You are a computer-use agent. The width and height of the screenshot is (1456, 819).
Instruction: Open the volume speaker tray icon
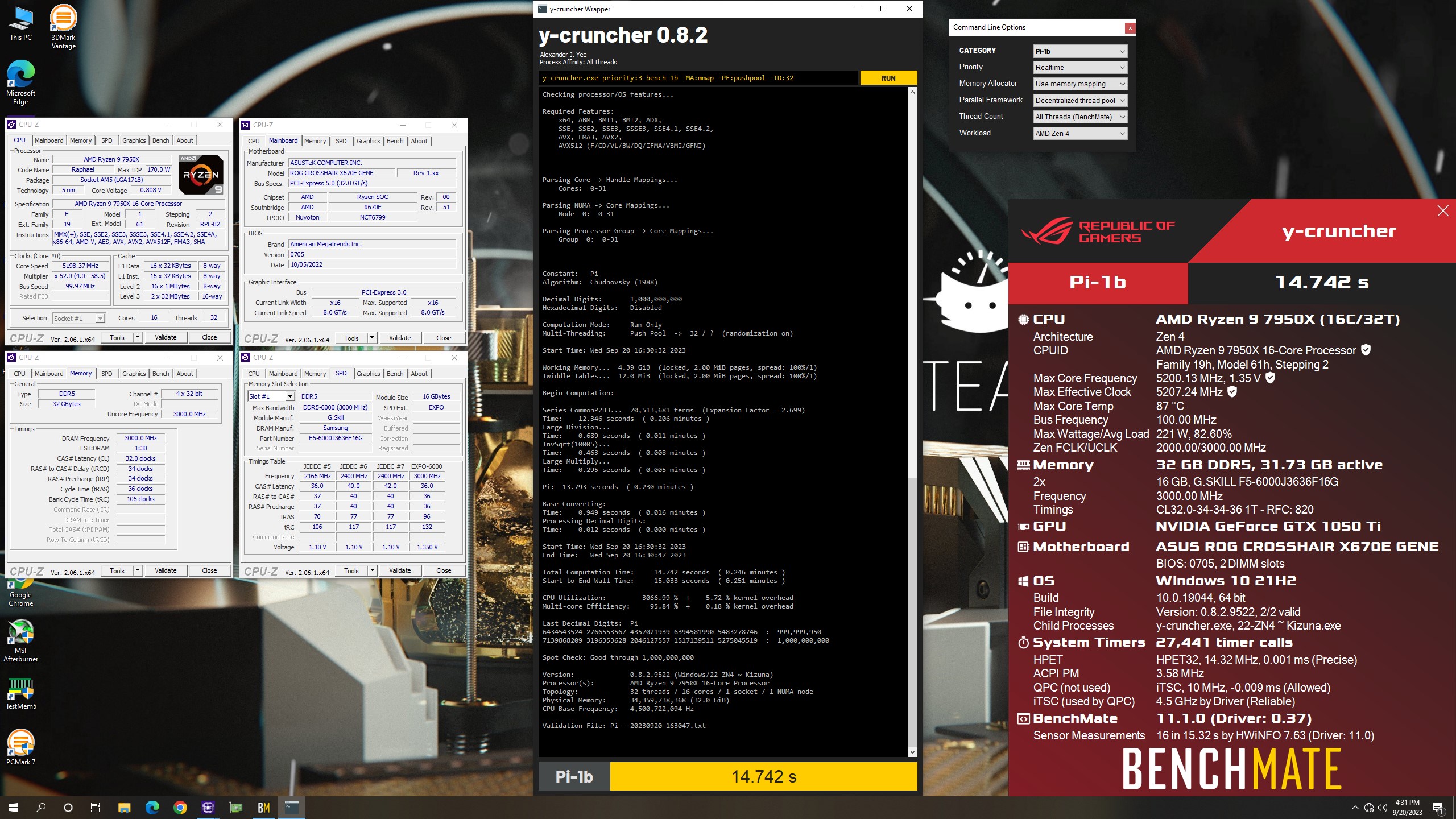[1382, 808]
